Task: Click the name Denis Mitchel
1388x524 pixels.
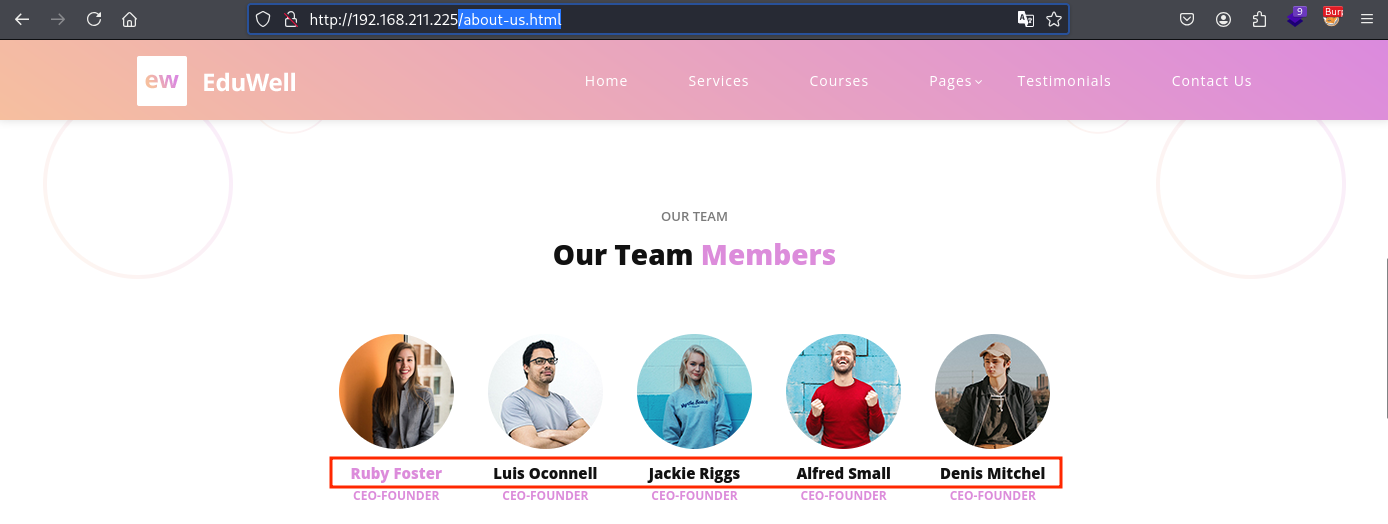Action: [x=992, y=473]
